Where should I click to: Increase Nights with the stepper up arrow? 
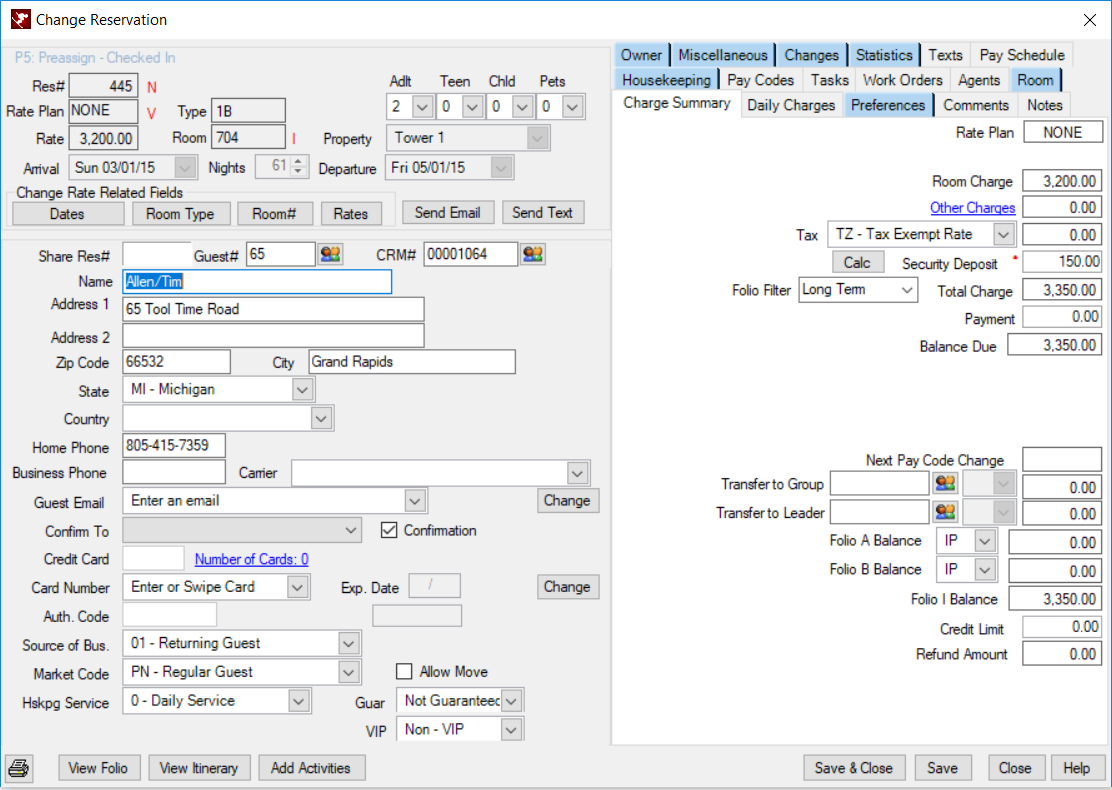(298, 162)
